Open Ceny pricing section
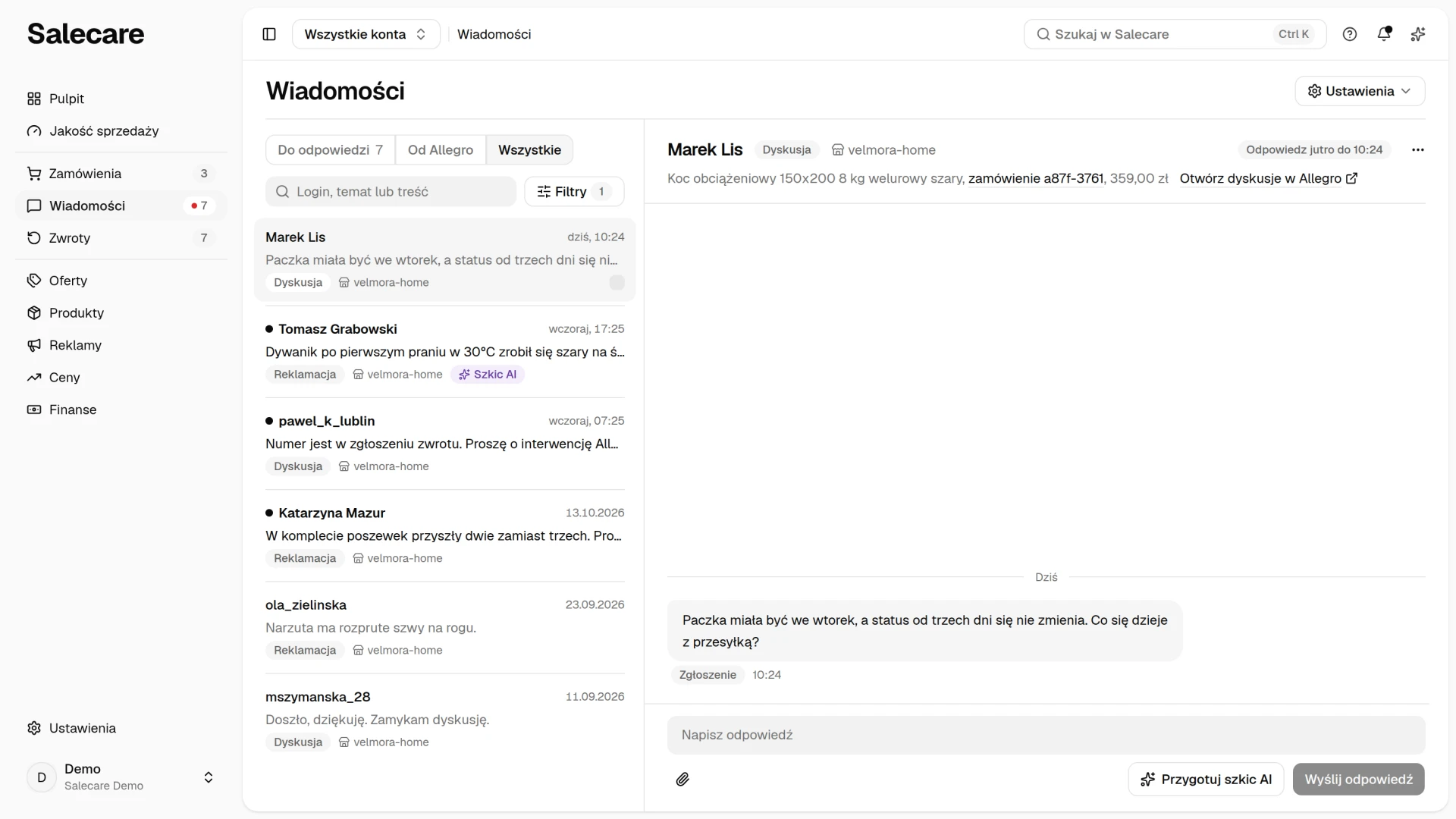The width and height of the screenshot is (1456, 819). (121, 378)
